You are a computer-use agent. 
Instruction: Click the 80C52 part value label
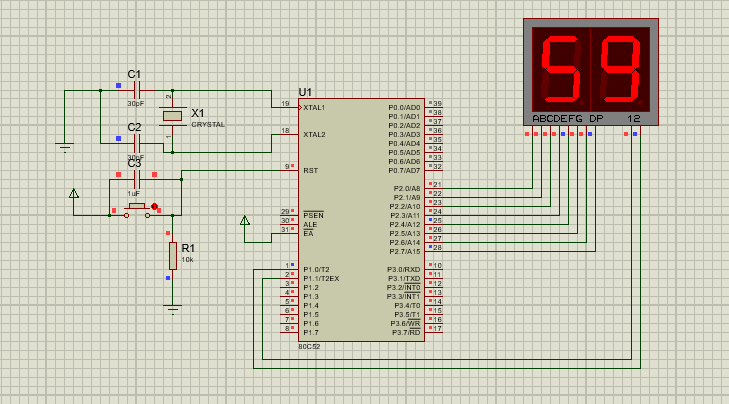[309, 346]
